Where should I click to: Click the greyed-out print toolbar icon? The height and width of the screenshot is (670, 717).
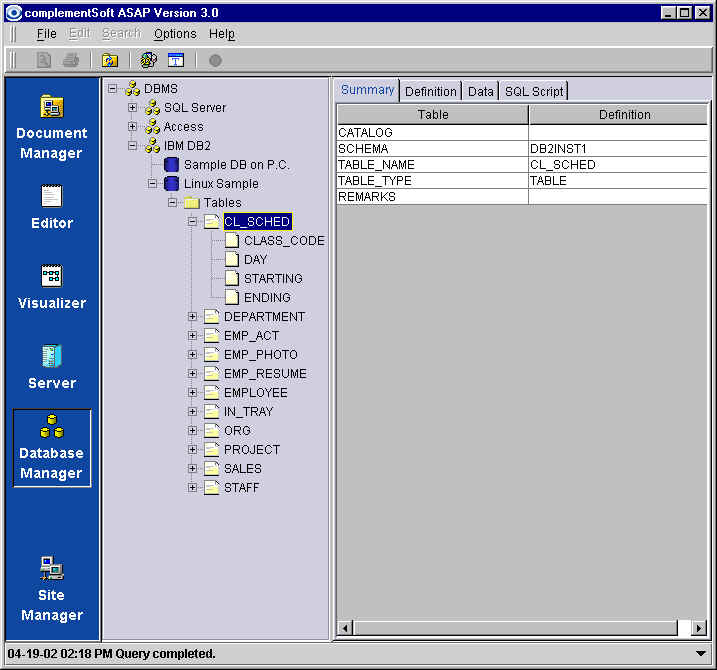pos(70,60)
